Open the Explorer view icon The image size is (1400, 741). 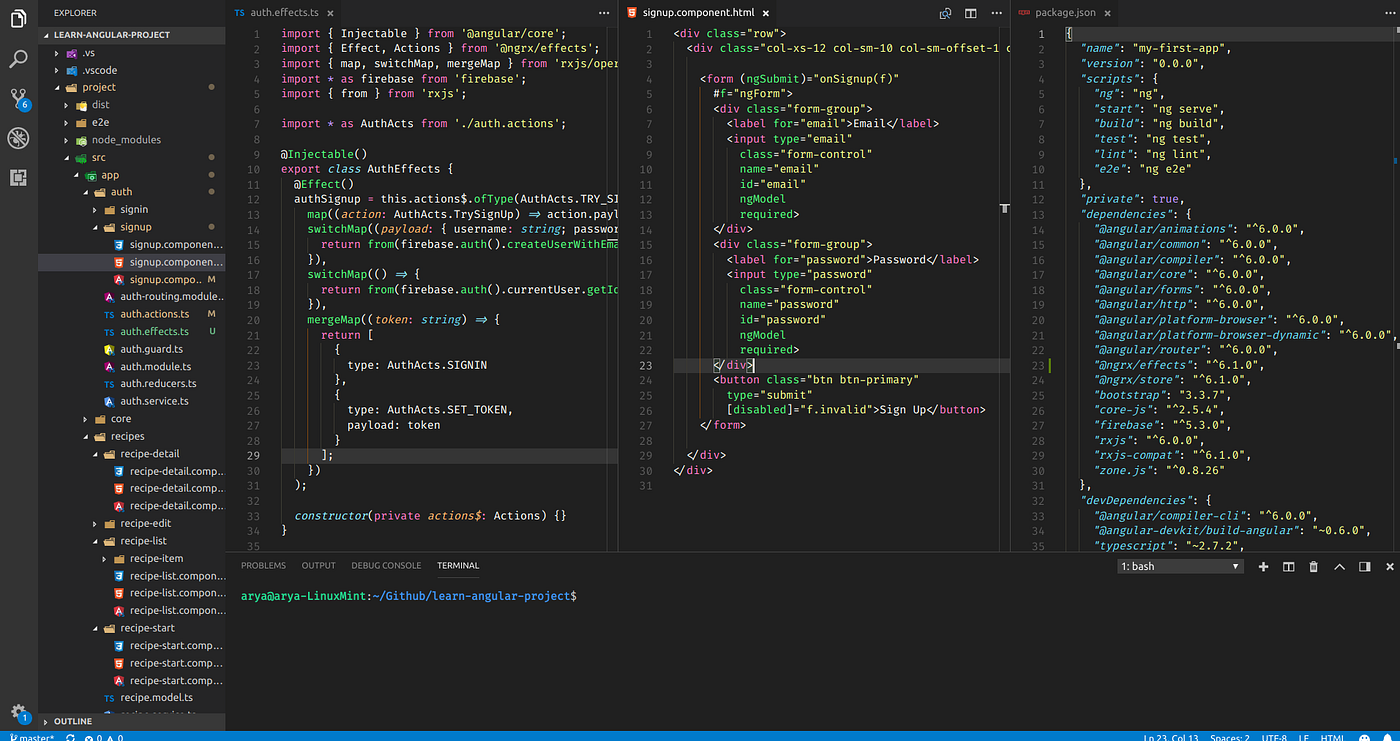pos(18,18)
